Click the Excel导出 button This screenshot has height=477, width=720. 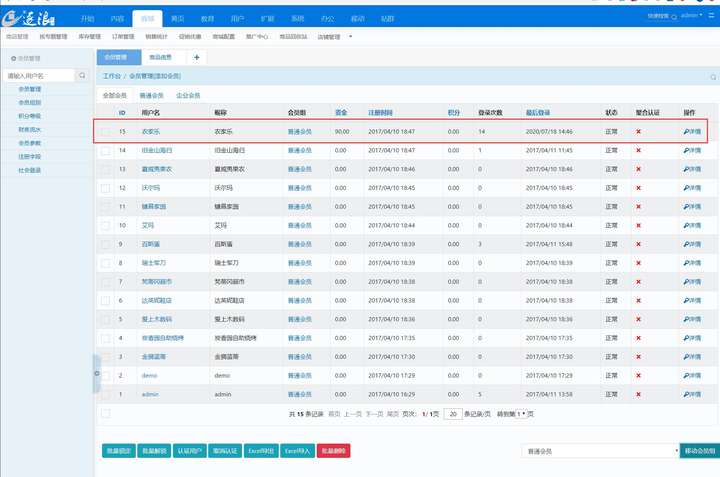point(262,451)
